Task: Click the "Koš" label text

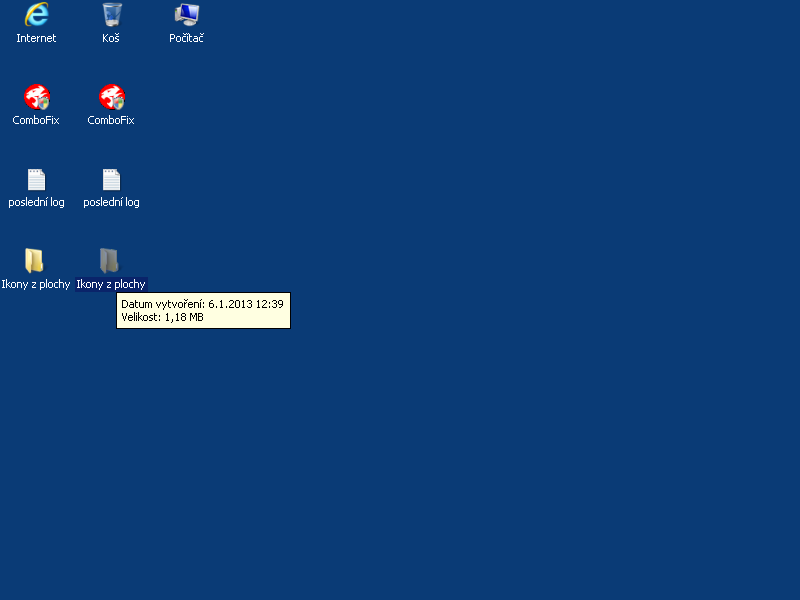Action: pos(111,38)
